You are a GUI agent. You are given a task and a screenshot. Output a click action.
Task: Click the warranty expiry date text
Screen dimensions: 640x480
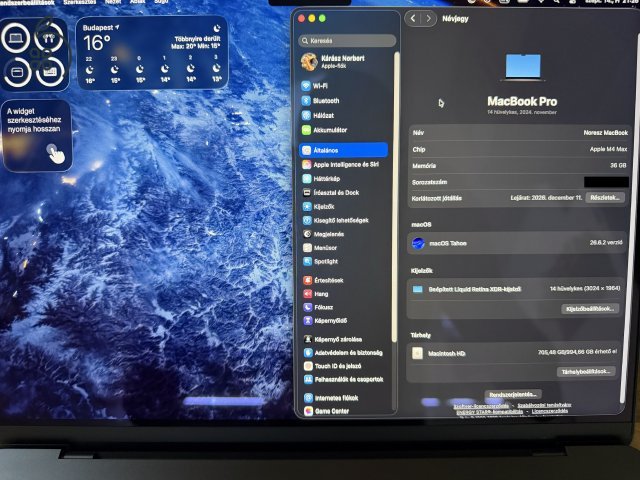pyautogui.click(x=546, y=198)
